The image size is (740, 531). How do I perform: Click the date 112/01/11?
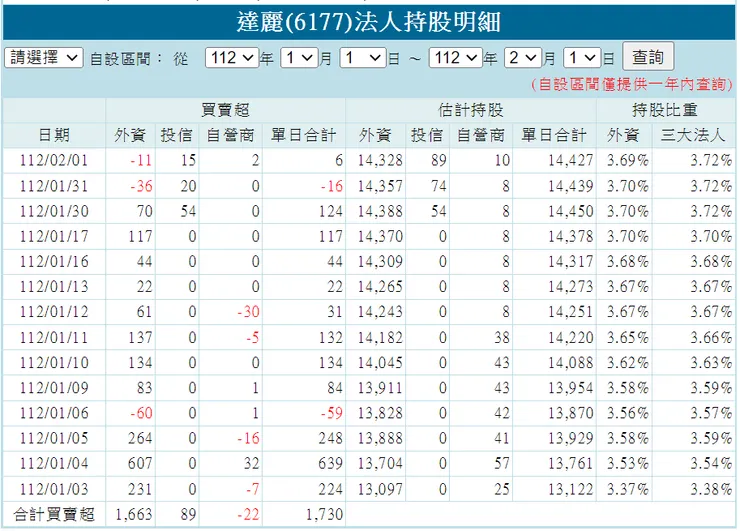point(54,338)
